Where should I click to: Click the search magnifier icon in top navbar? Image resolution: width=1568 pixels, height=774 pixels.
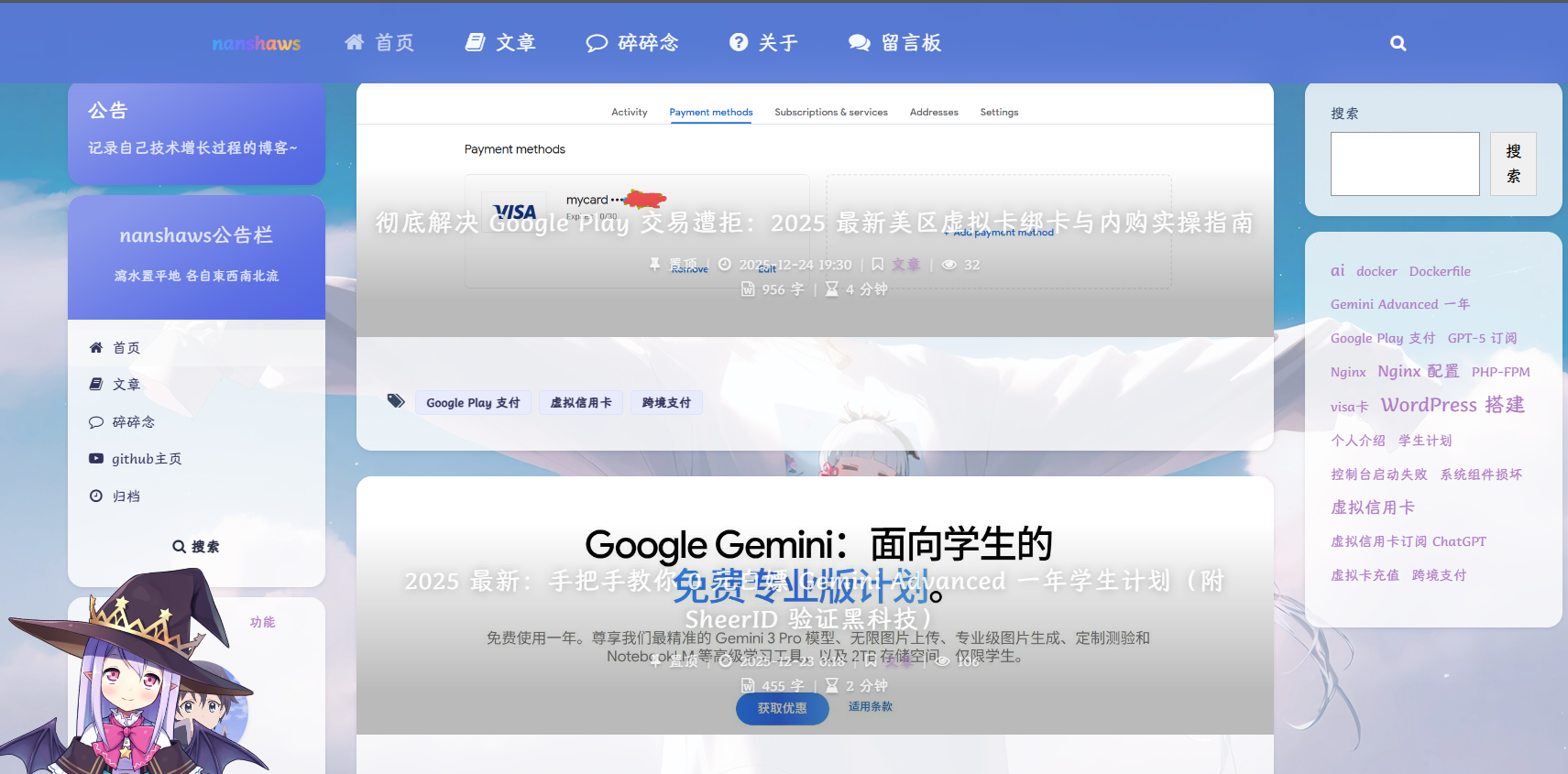[1398, 43]
